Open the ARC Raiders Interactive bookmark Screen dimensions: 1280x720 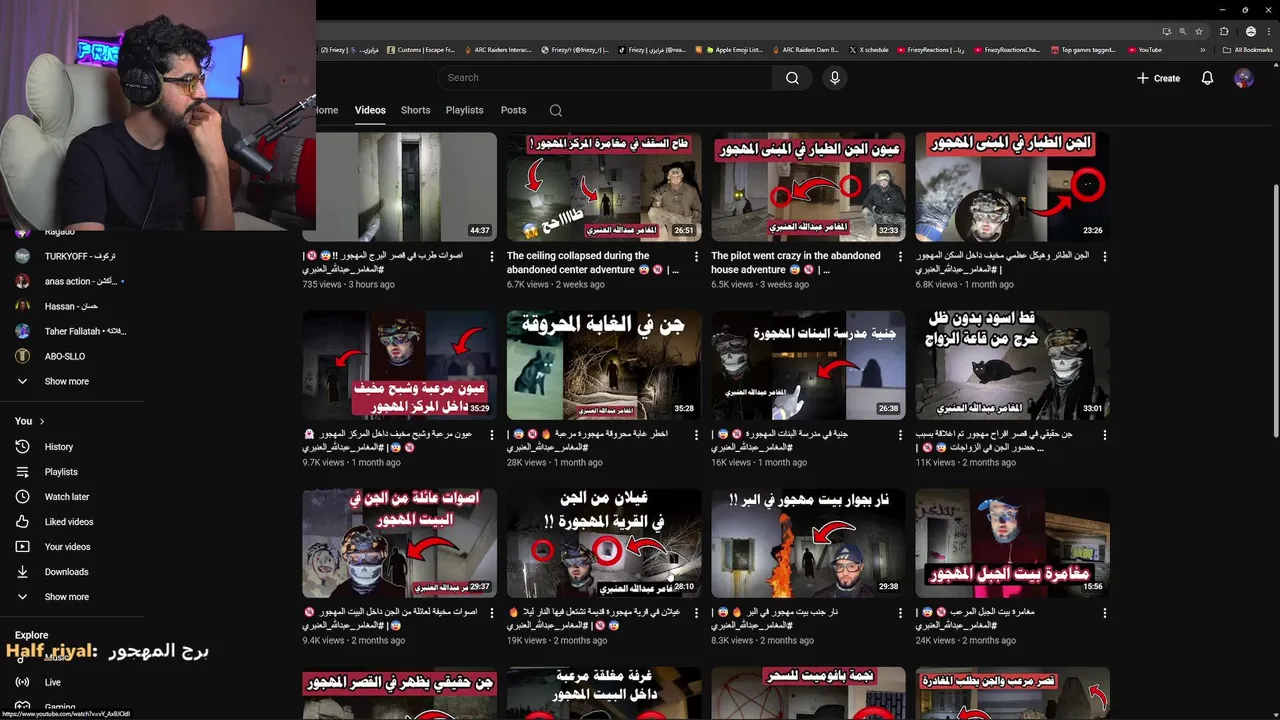click(496, 50)
